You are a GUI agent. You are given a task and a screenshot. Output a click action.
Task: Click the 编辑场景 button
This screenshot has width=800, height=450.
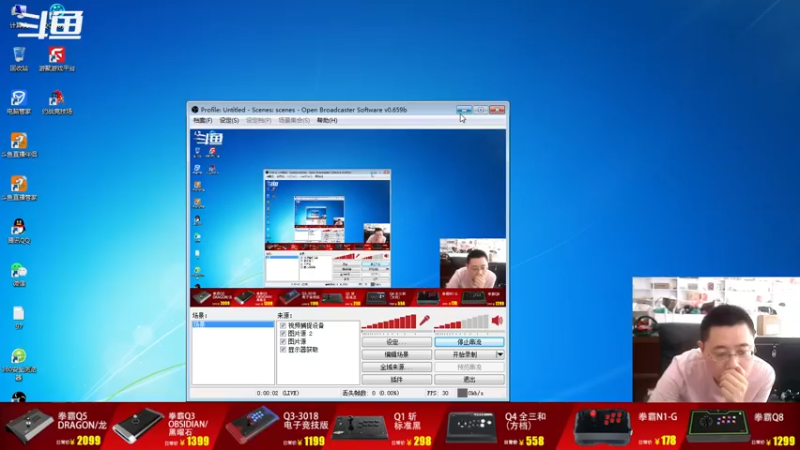tap(396, 354)
